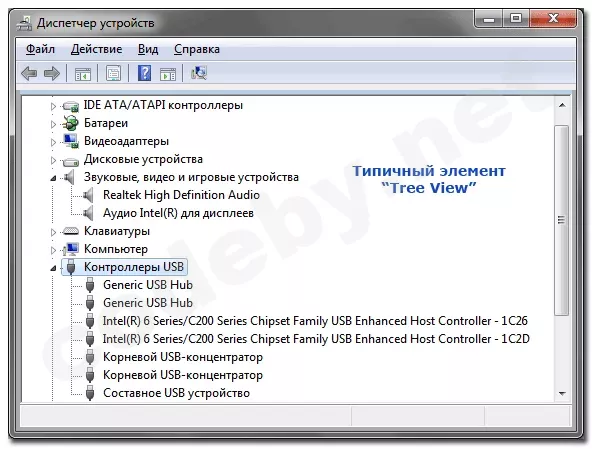Click the vertical scrollbar thumb

coord(562,220)
